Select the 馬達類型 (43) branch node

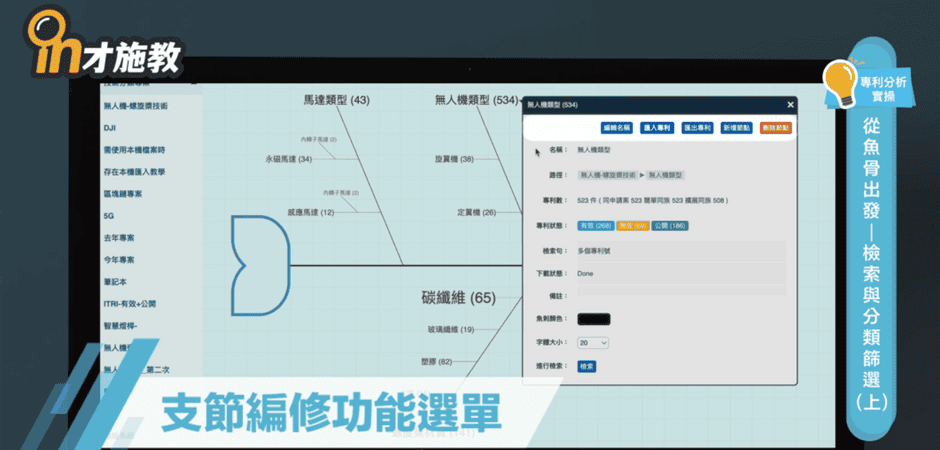click(336, 100)
